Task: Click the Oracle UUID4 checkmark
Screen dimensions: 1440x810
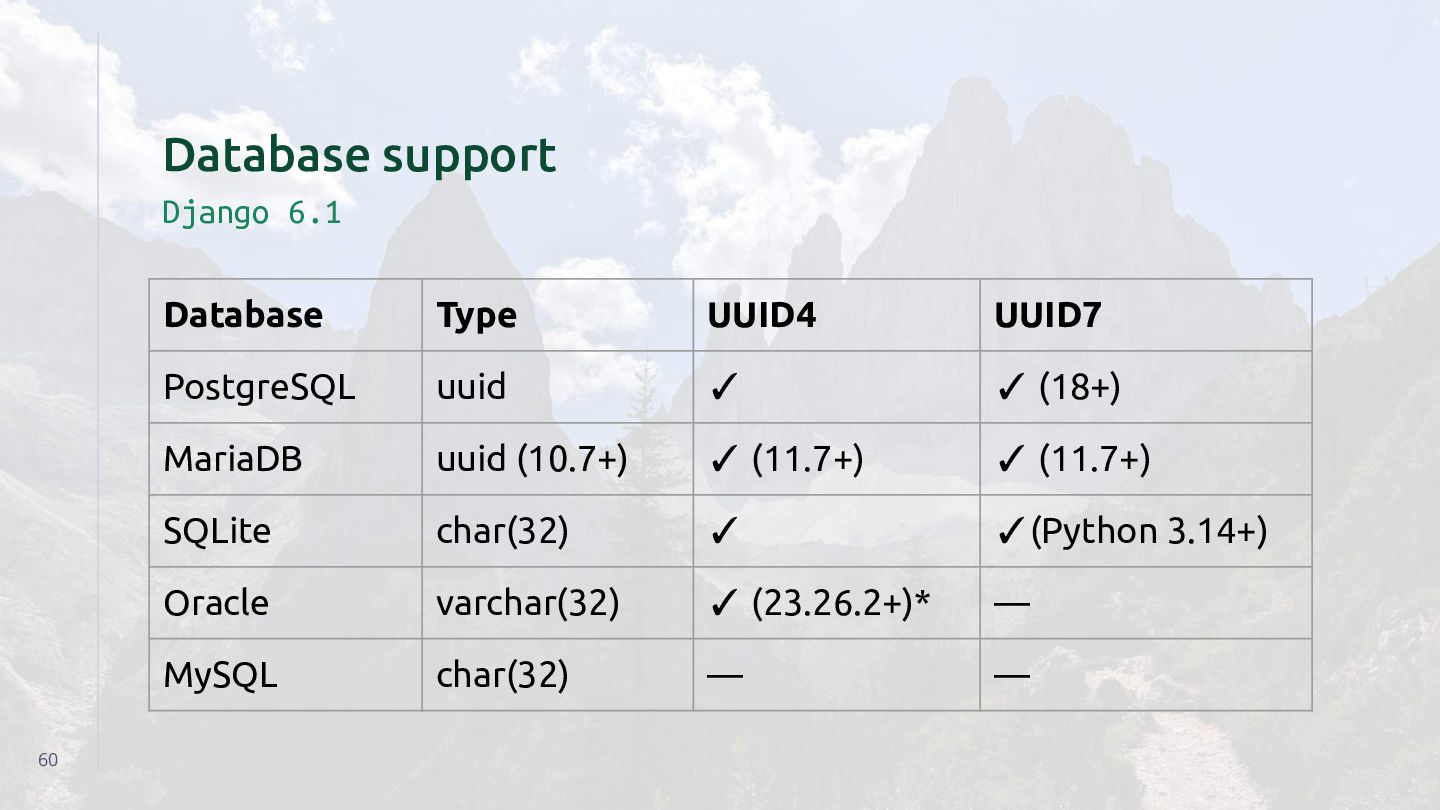Action: [x=723, y=604]
